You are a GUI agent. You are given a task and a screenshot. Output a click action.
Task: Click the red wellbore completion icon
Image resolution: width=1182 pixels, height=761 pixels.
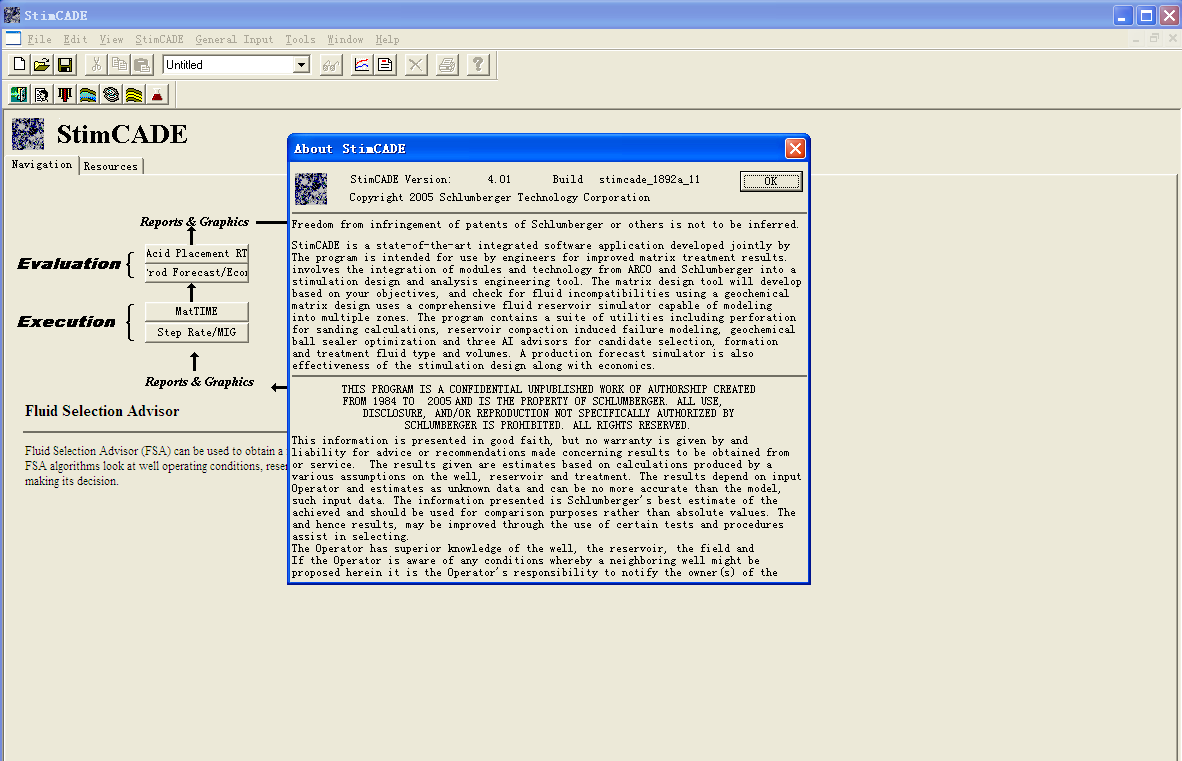click(66, 94)
